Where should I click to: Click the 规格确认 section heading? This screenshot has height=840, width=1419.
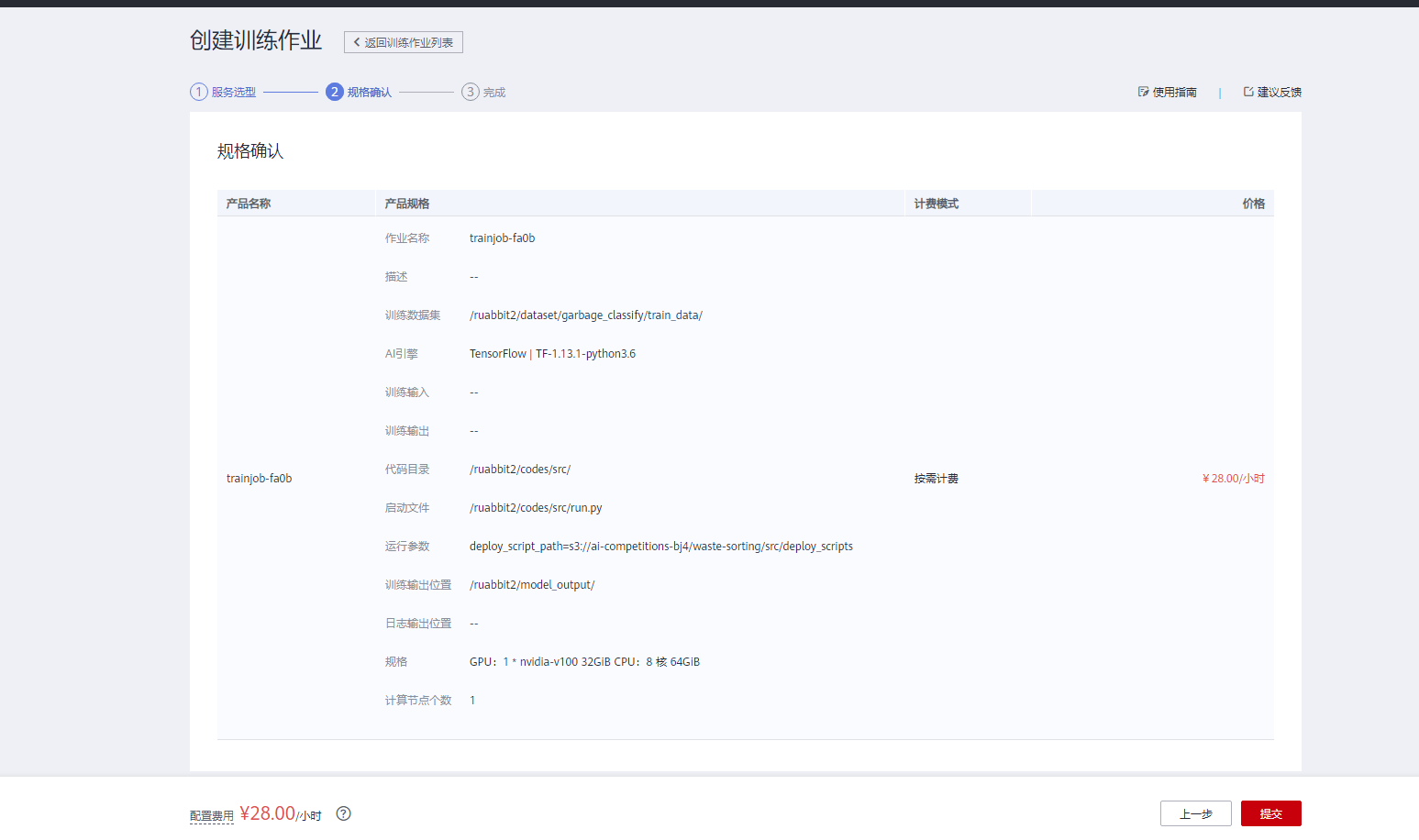click(x=250, y=151)
